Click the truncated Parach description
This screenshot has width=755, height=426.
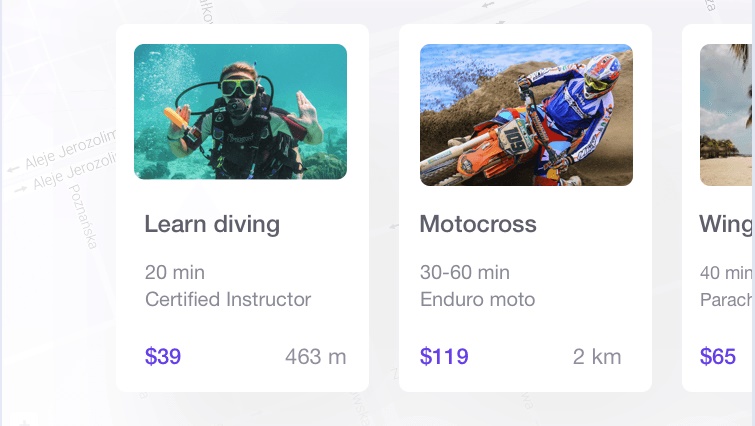pyautogui.click(x=727, y=300)
